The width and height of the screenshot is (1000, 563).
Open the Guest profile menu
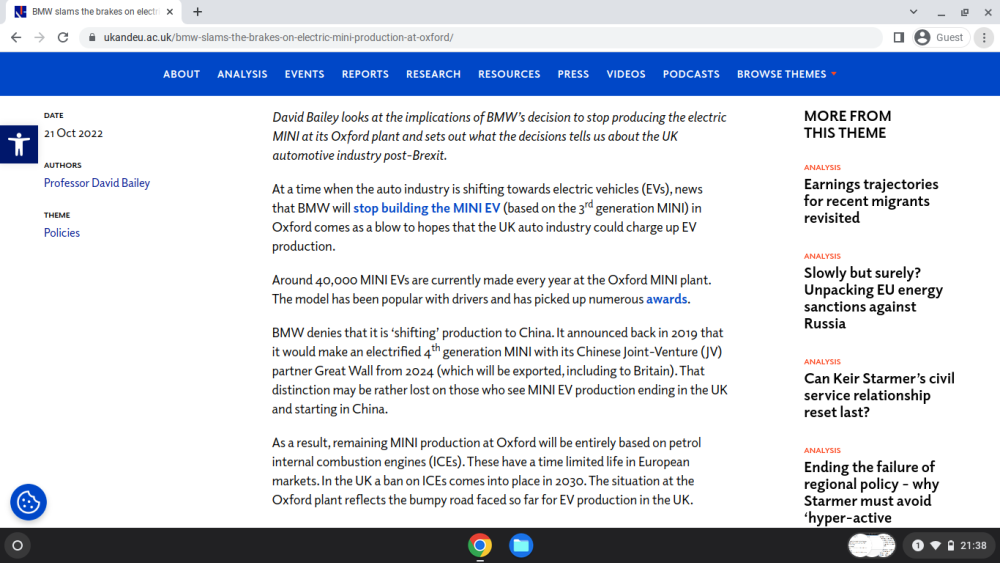pyautogui.click(x=940, y=38)
